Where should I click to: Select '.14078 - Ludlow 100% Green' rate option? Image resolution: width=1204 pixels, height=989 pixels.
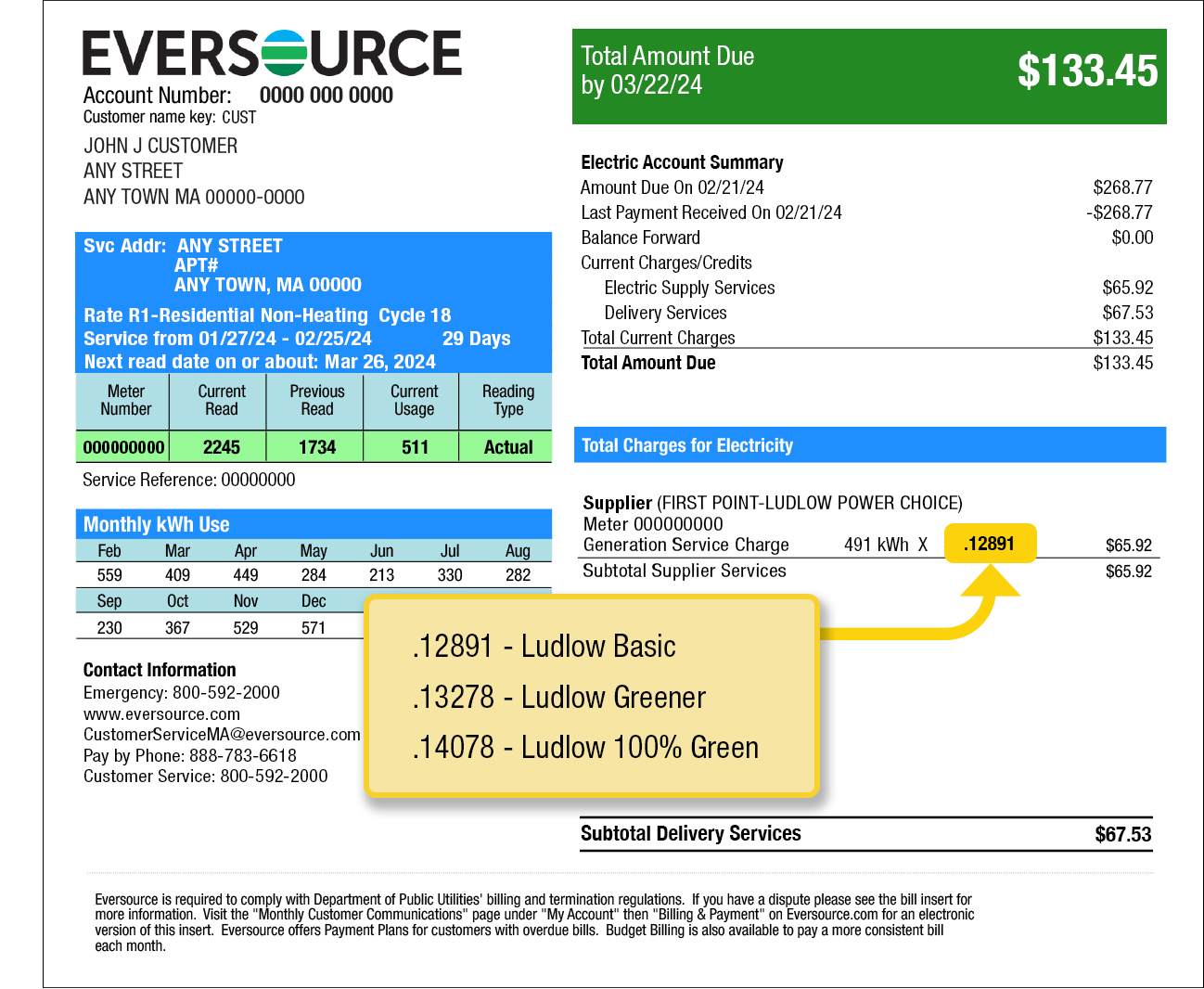[x=585, y=747]
